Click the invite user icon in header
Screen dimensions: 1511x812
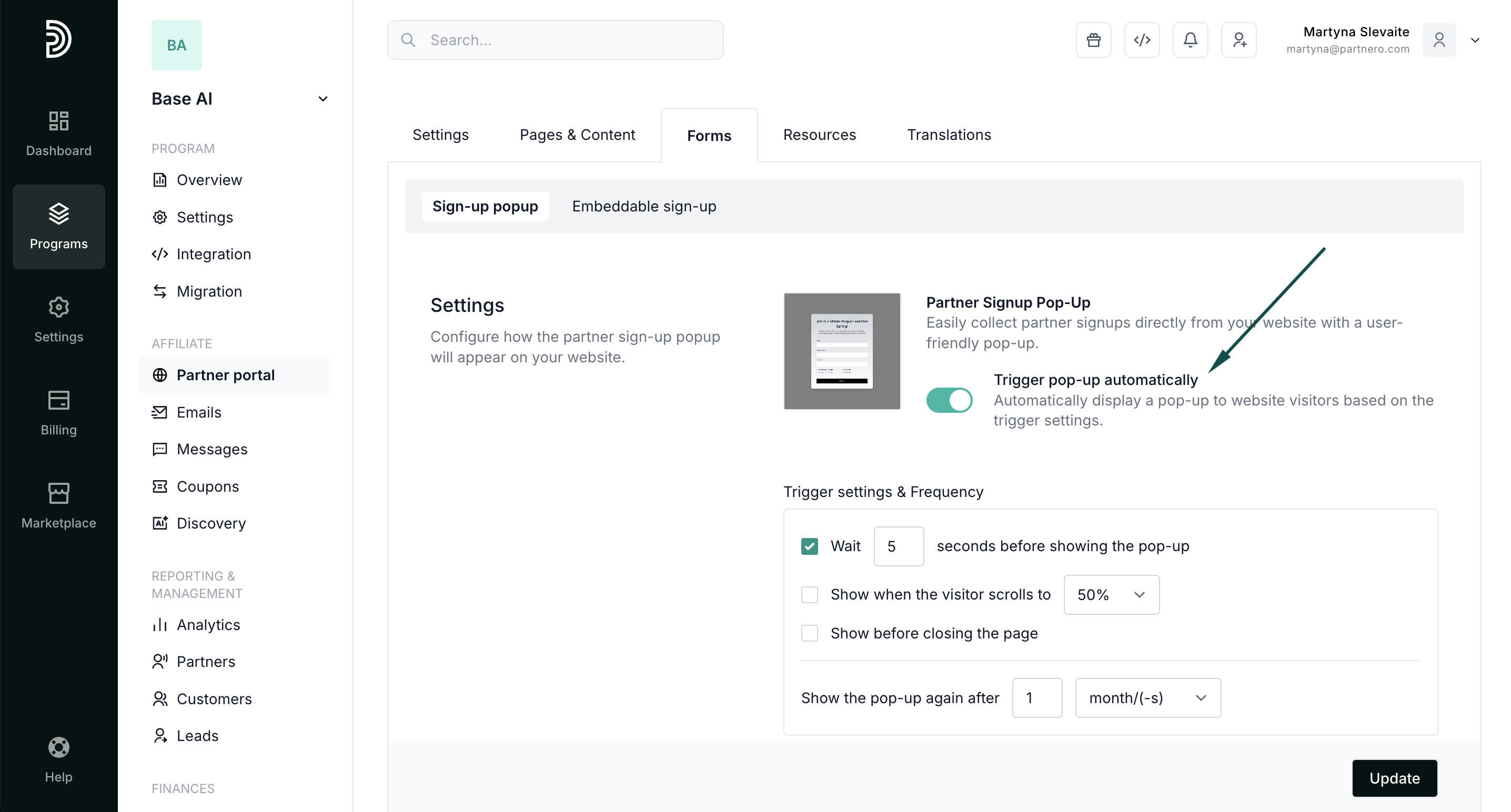[1239, 40]
